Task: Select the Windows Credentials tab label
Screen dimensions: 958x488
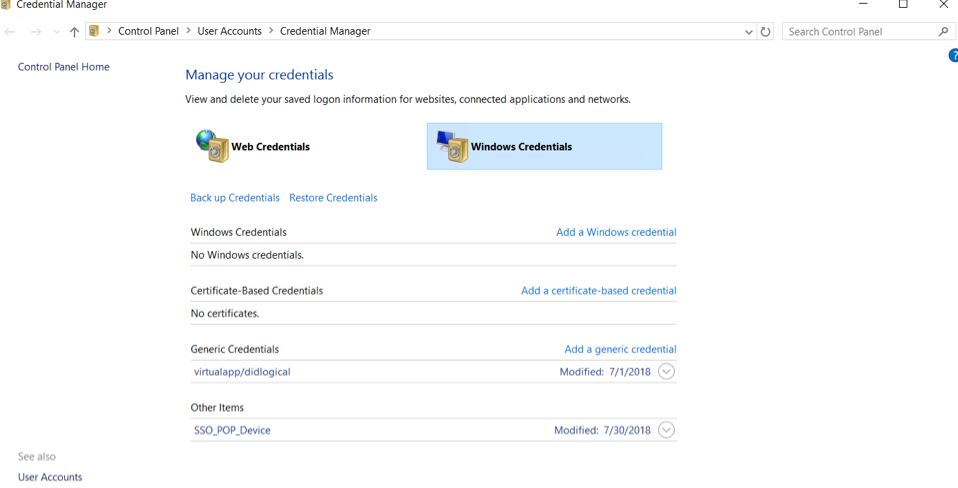Action: point(521,147)
